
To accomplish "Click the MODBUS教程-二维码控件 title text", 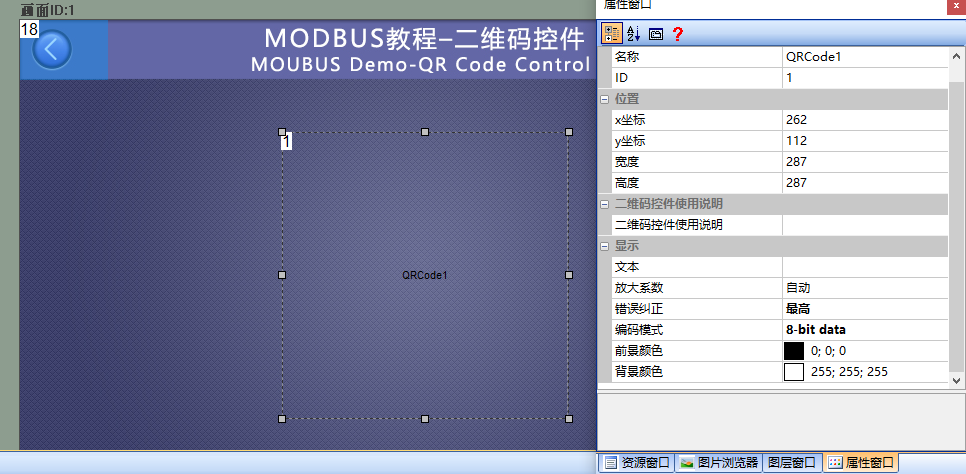I will click(x=424, y=39).
